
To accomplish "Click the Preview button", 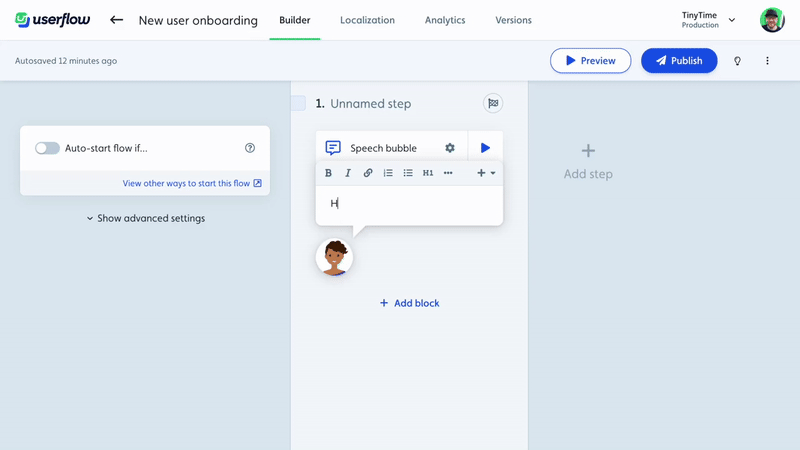I will click(590, 61).
